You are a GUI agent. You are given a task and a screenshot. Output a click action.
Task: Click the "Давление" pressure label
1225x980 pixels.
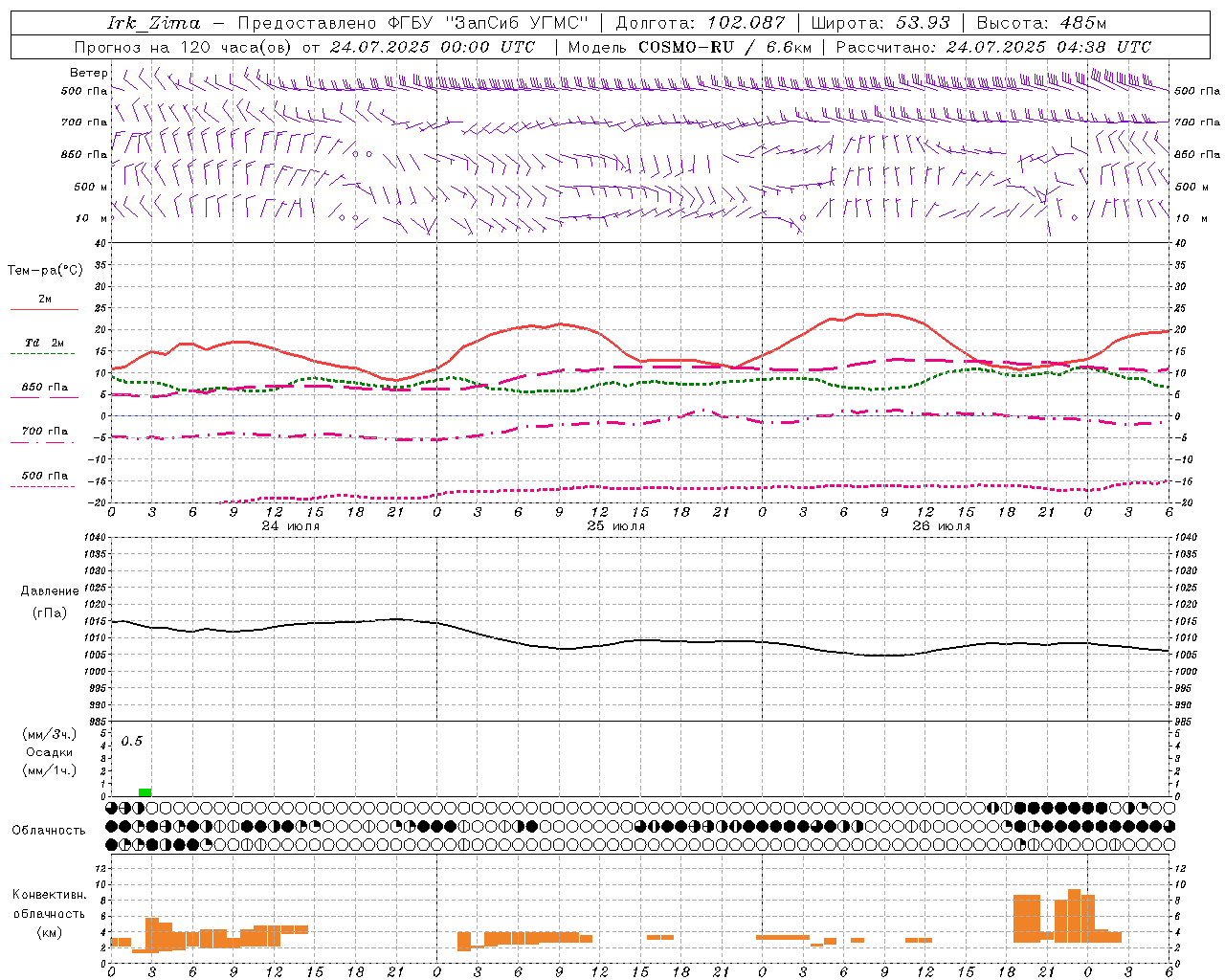pos(50,591)
